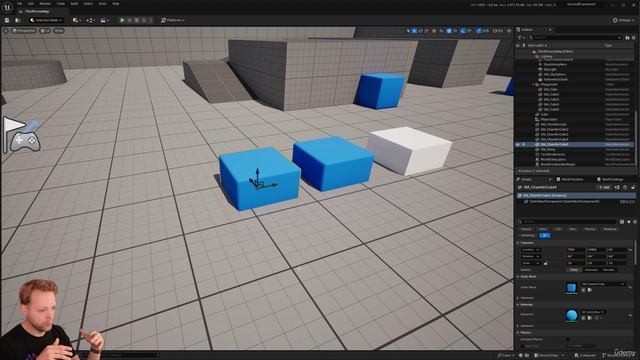Screen dimensions: 640x360
Task: Open the File menu
Action: [x=20, y=4]
